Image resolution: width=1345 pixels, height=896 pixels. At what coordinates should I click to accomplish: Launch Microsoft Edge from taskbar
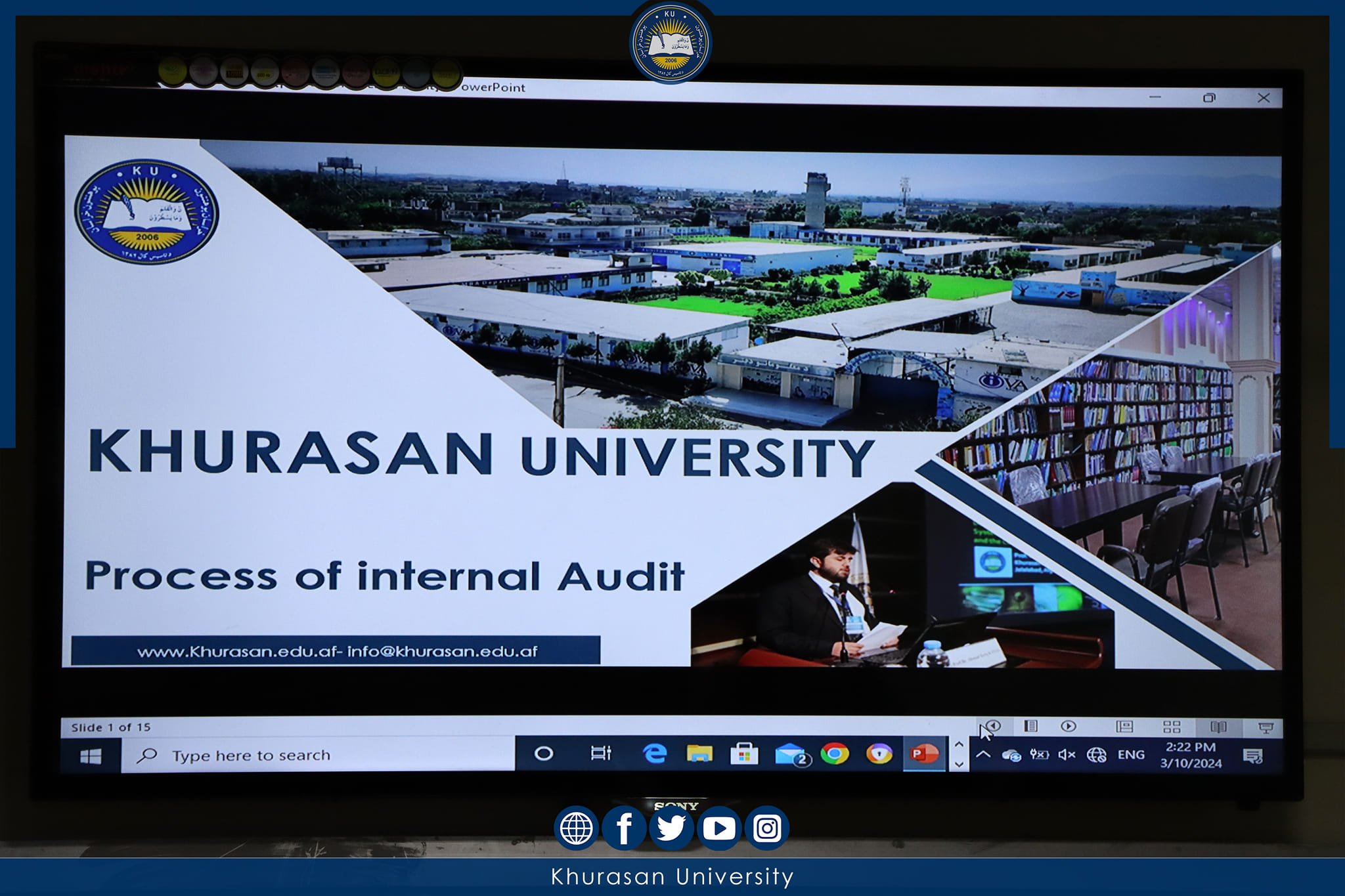[x=654, y=754]
